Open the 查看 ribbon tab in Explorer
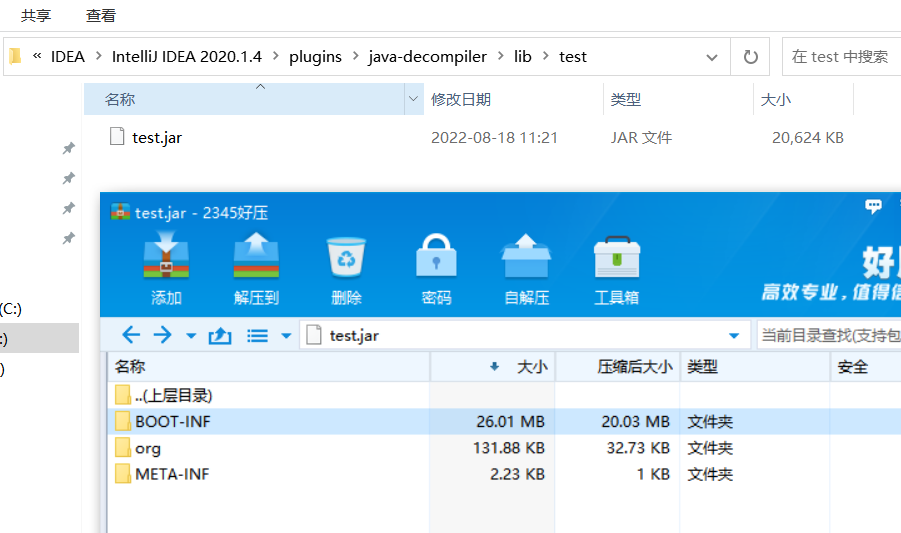Screen dimensions: 901x533 pyautogui.click(x=101, y=16)
